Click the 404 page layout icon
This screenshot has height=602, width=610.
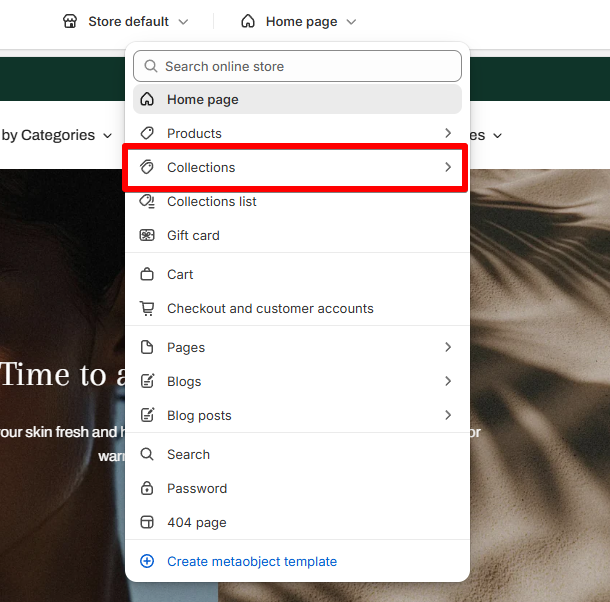147,522
